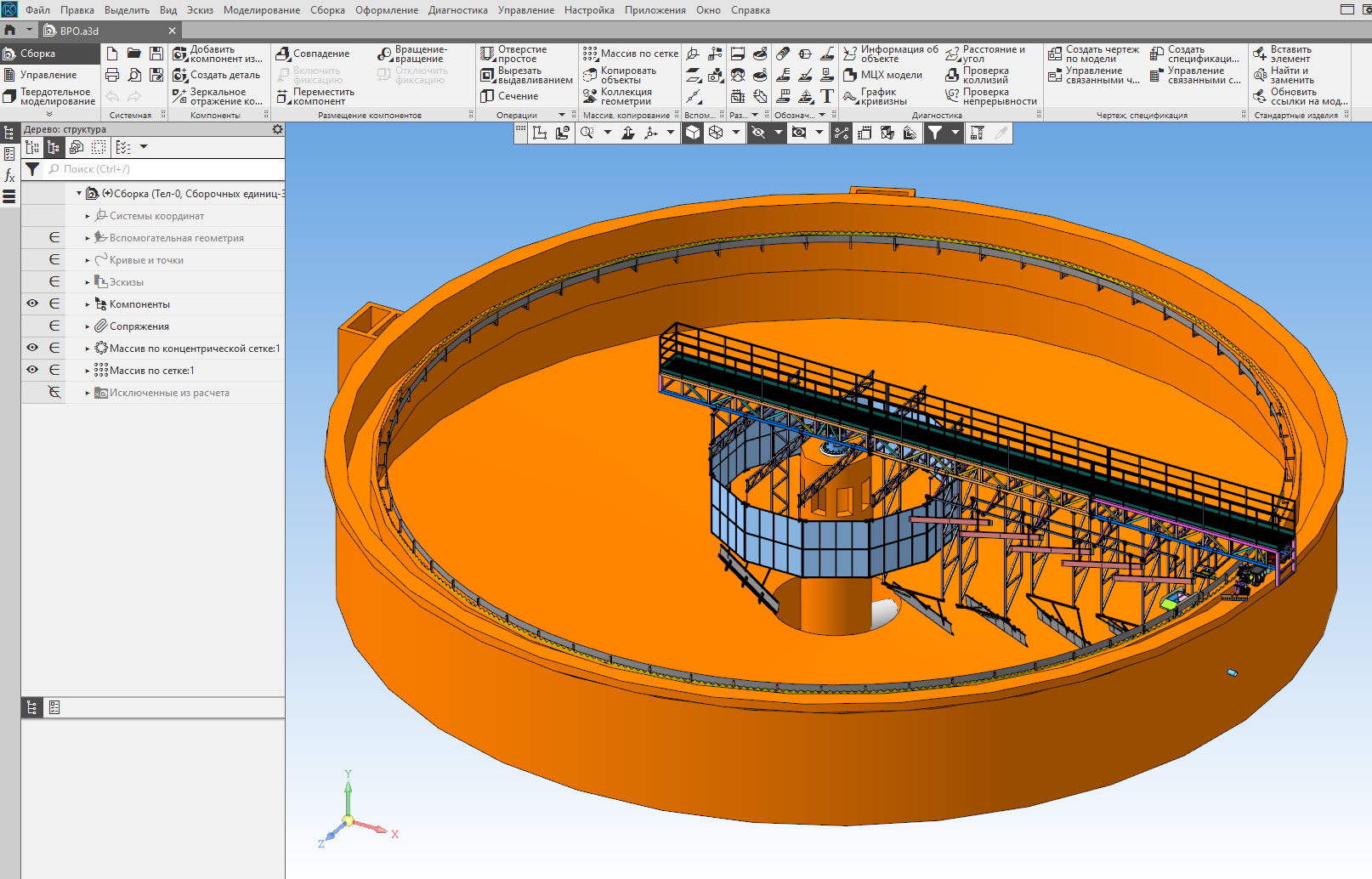The height and width of the screenshot is (879, 1372).
Task: Open the variables fx panel icon
Action: (x=9, y=175)
